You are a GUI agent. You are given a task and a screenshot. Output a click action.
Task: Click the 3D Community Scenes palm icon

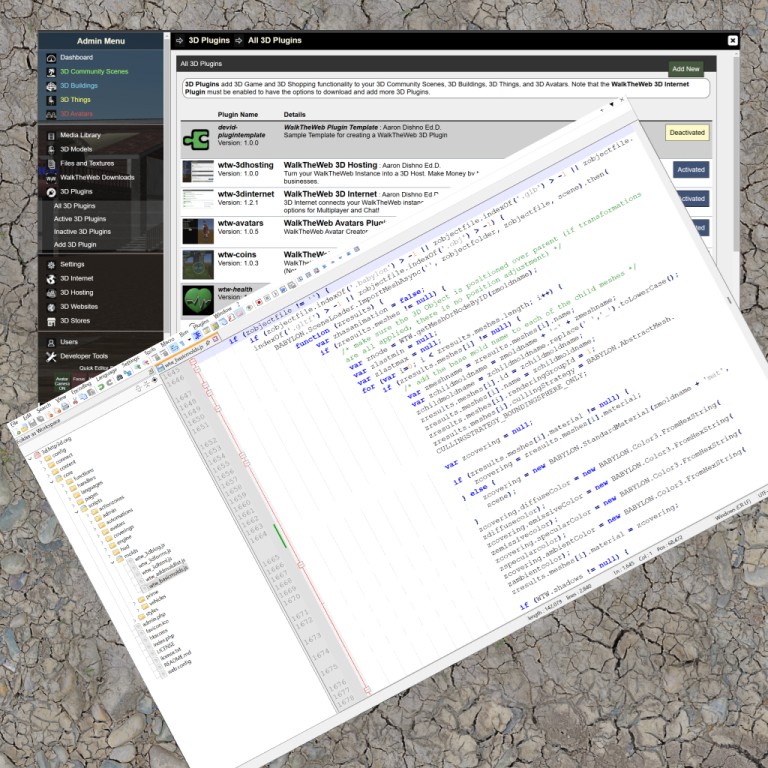coord(51,72)
